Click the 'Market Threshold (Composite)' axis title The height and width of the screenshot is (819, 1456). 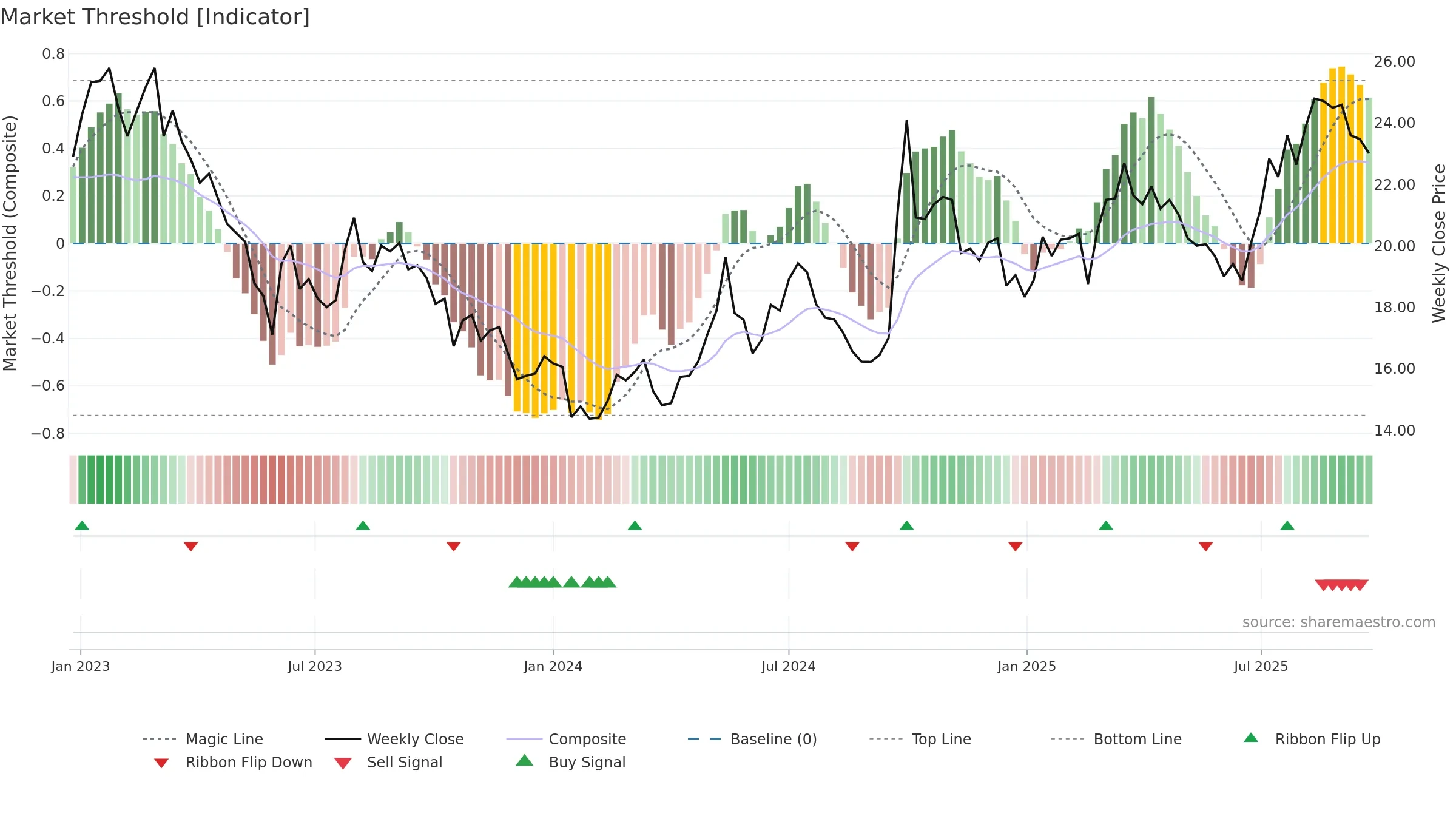[10, 243]
